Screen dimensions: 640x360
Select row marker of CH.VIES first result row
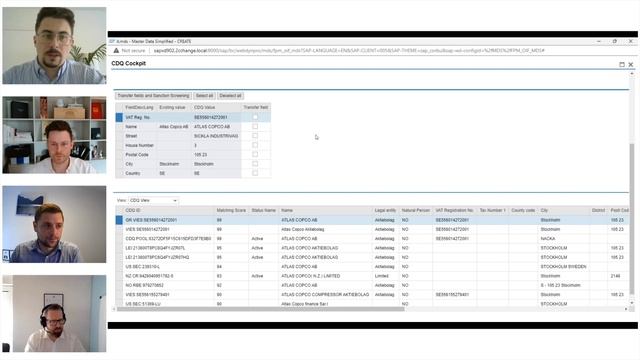tap(119, 220)
